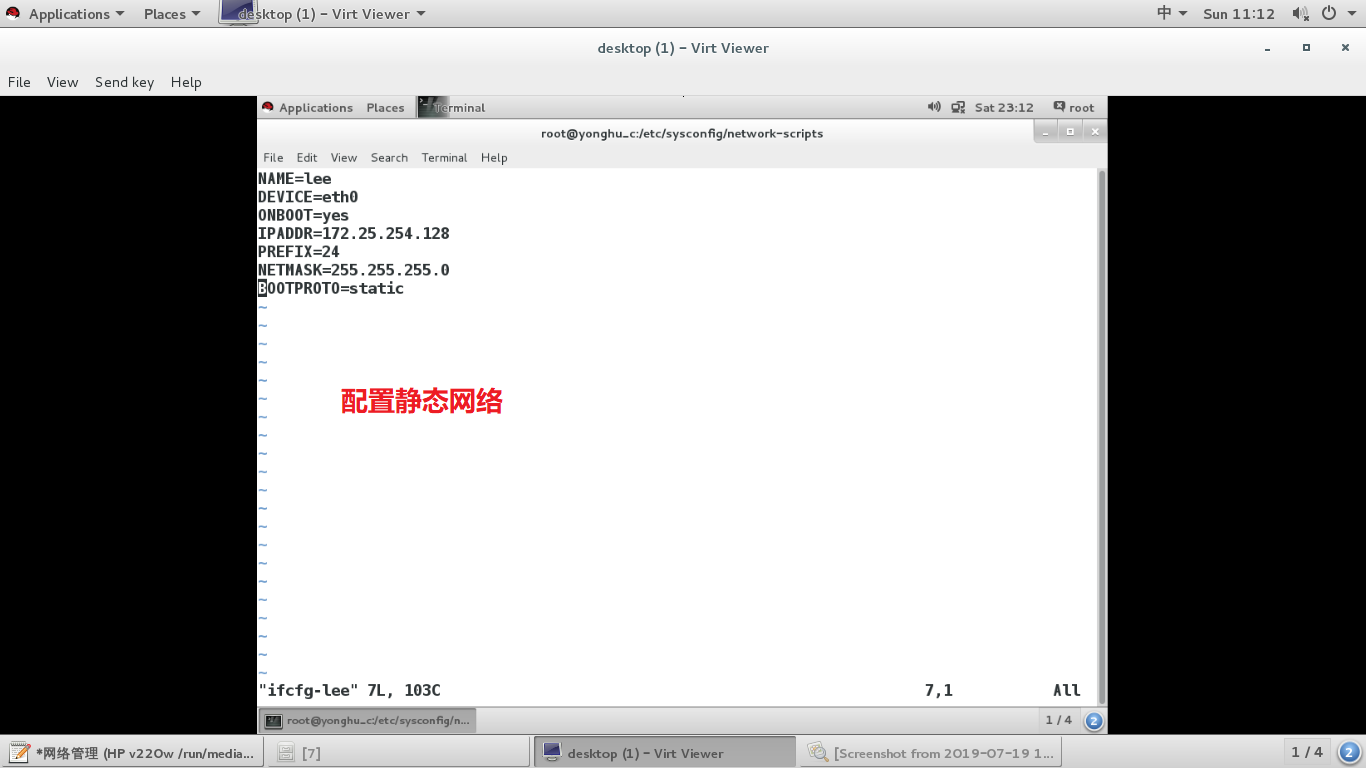Image resolution: width=1366 pixels, height=768 pixels.
Task: Click host workspace switcher 1 / 4
Action: (1307, 752)
